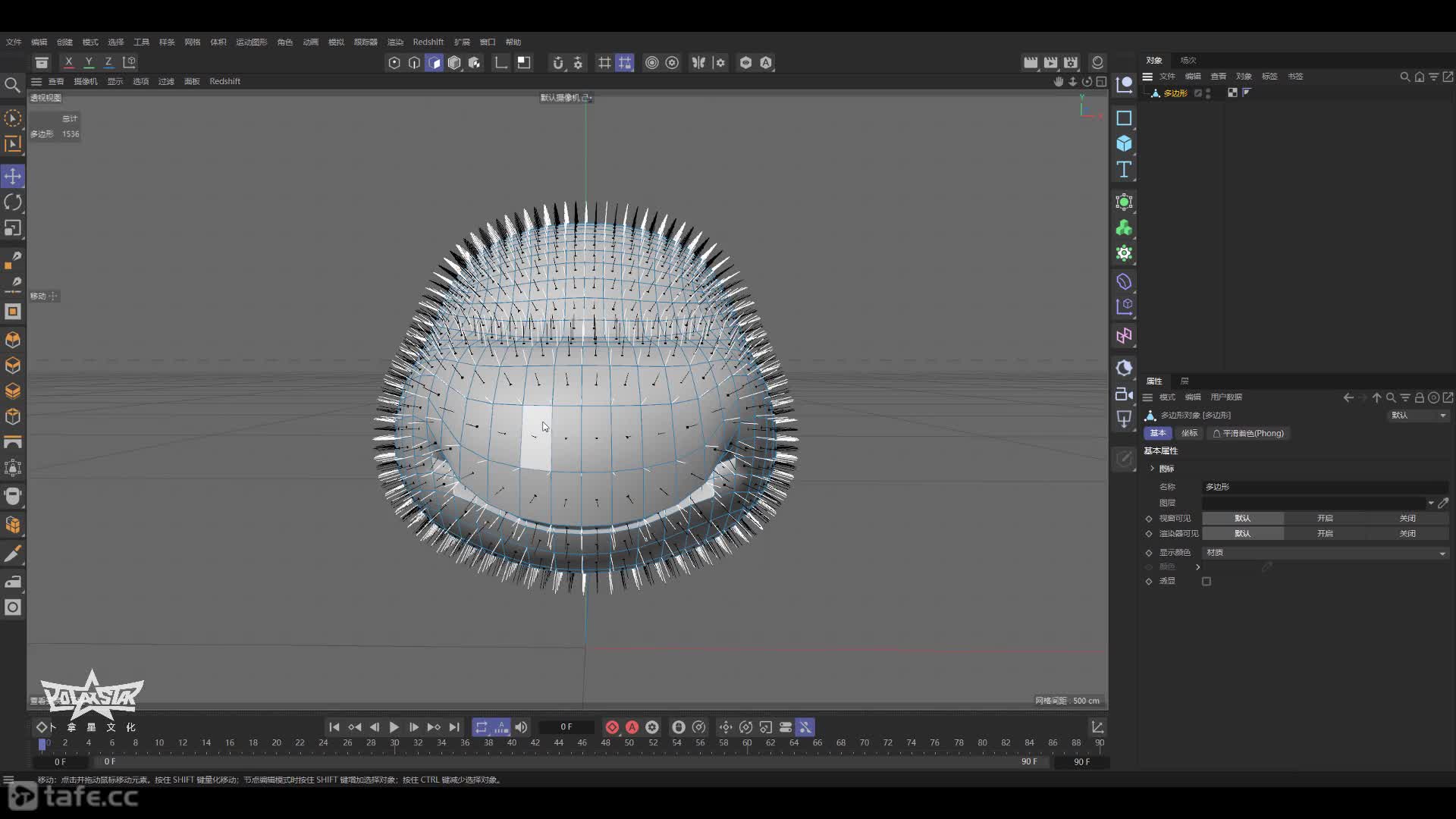1456x819 pixels.
Task: Select the Scale tool
Action: (13, 227)
